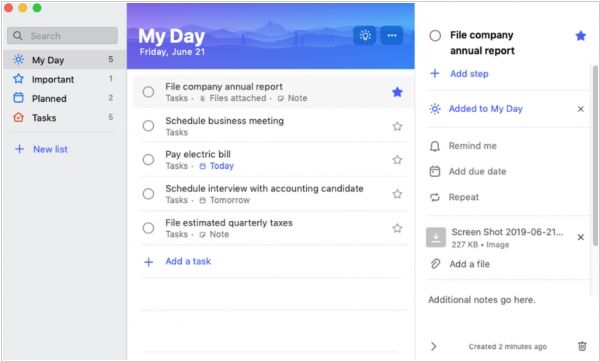Remove task from My Day with X
The height and width of the screenshot is (362, 600).
pos(580,109)
